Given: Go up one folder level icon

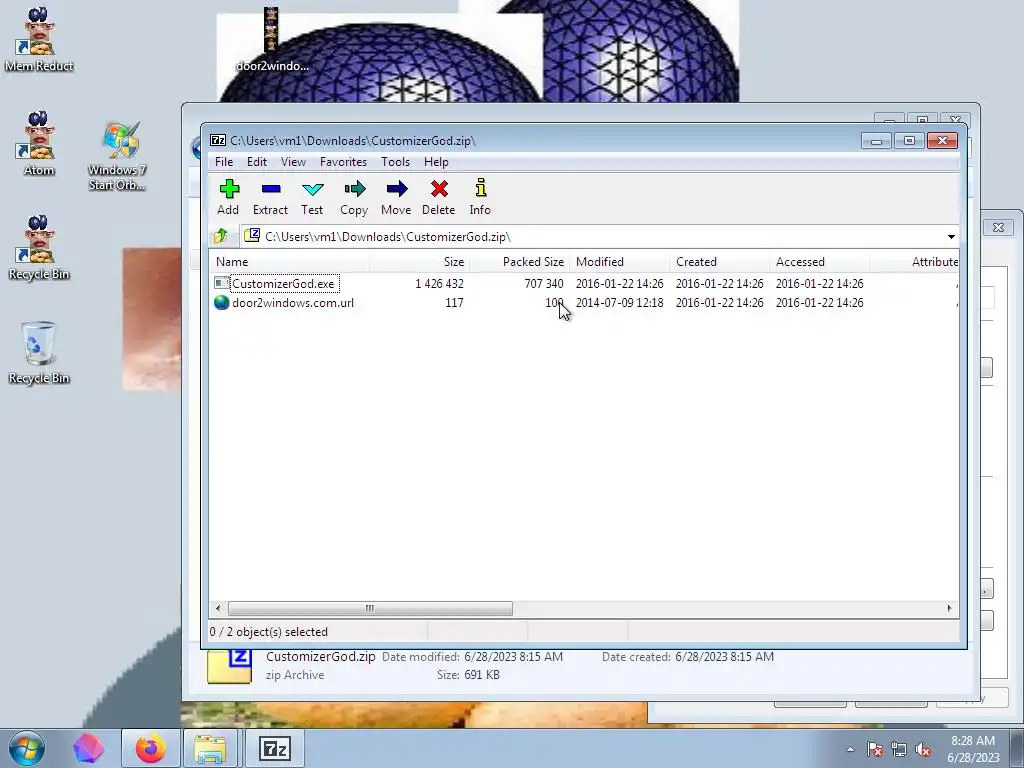Looking at the screenshot, I should [221, 236].
